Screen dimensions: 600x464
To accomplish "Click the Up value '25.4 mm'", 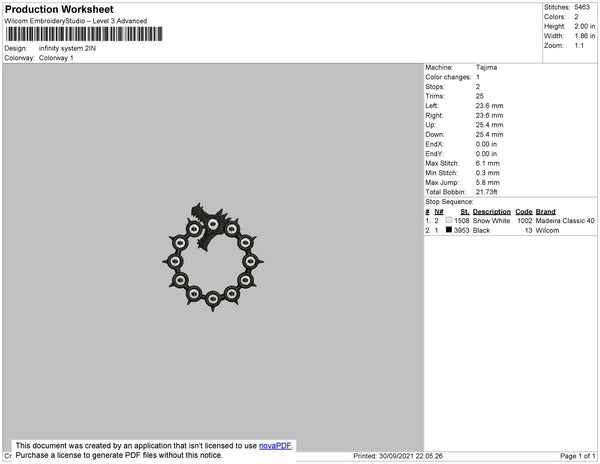I will (489, 125).
